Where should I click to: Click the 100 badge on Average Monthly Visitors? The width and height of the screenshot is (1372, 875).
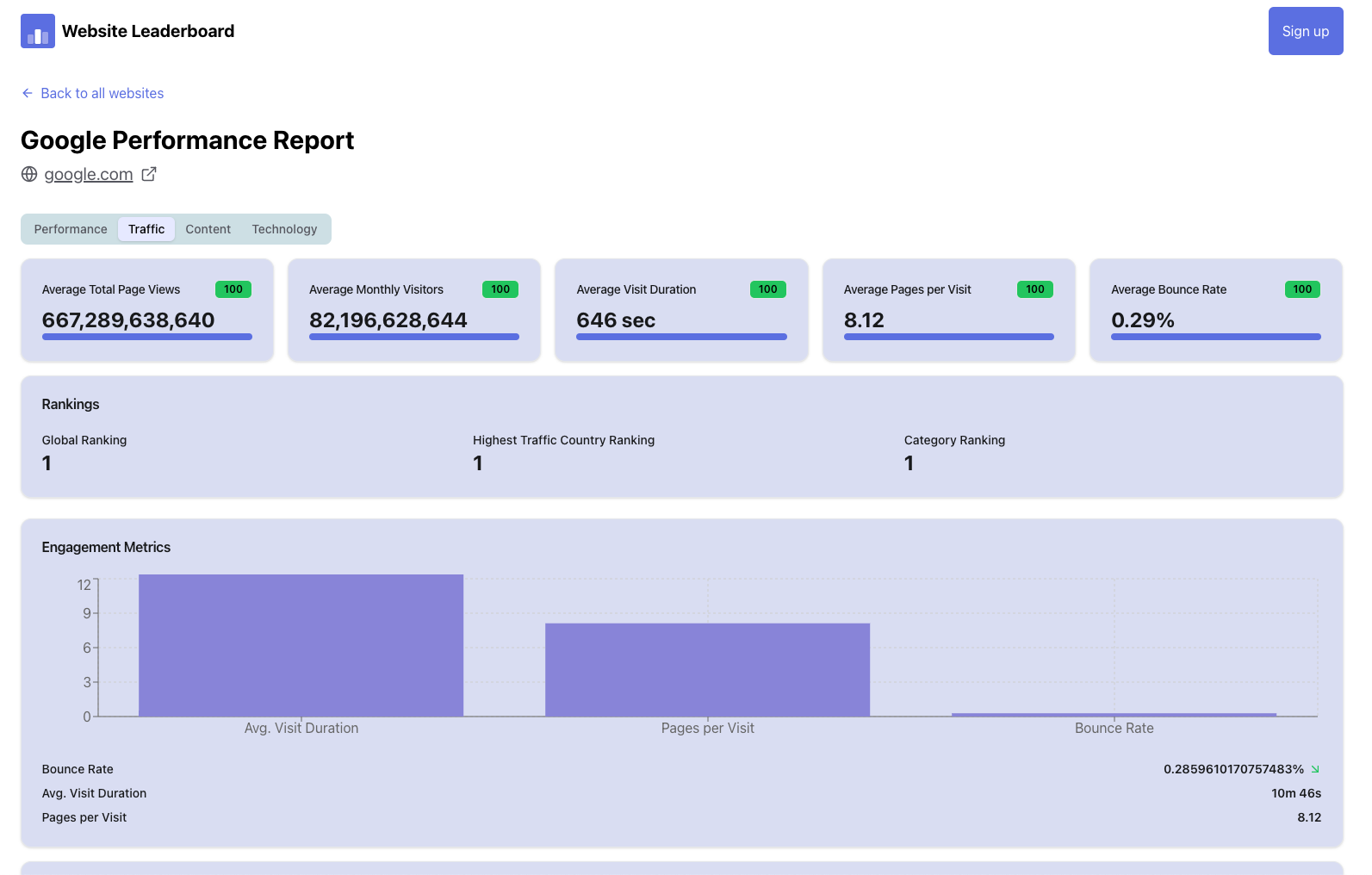click(500, 289)
